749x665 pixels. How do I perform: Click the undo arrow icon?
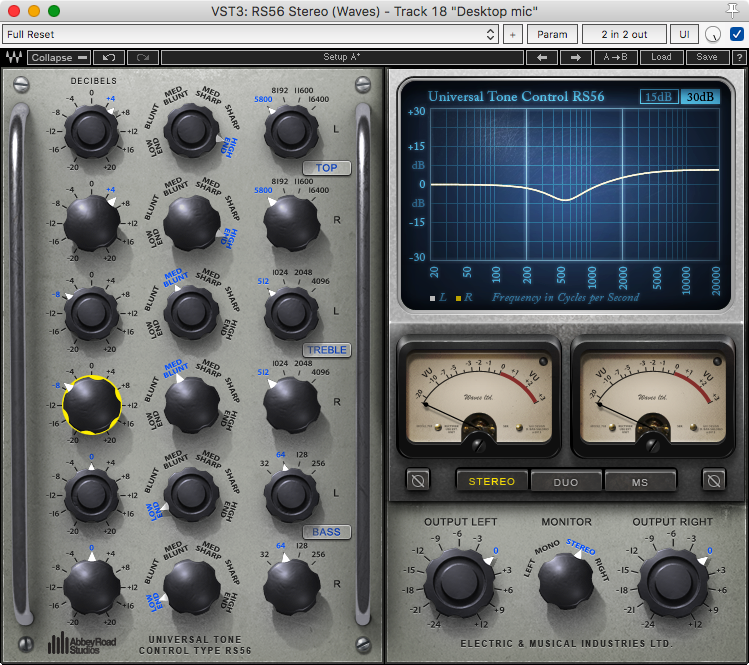[108, 57]
